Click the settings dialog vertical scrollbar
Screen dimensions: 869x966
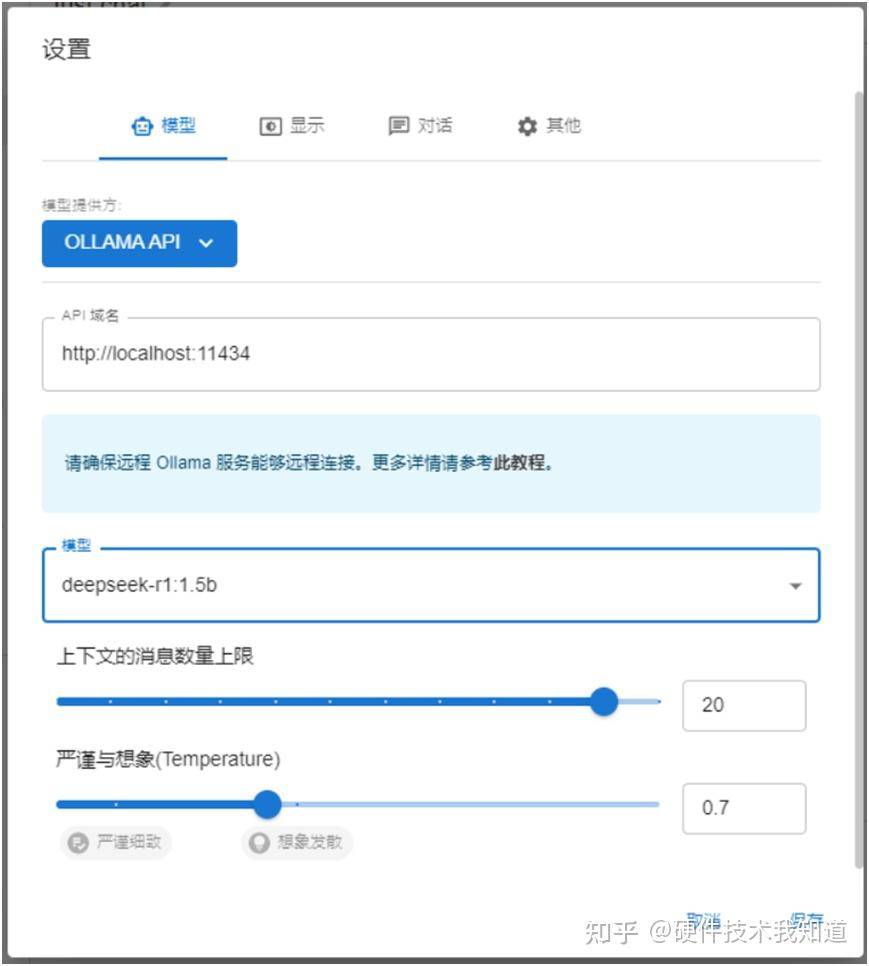pos(859,481)
